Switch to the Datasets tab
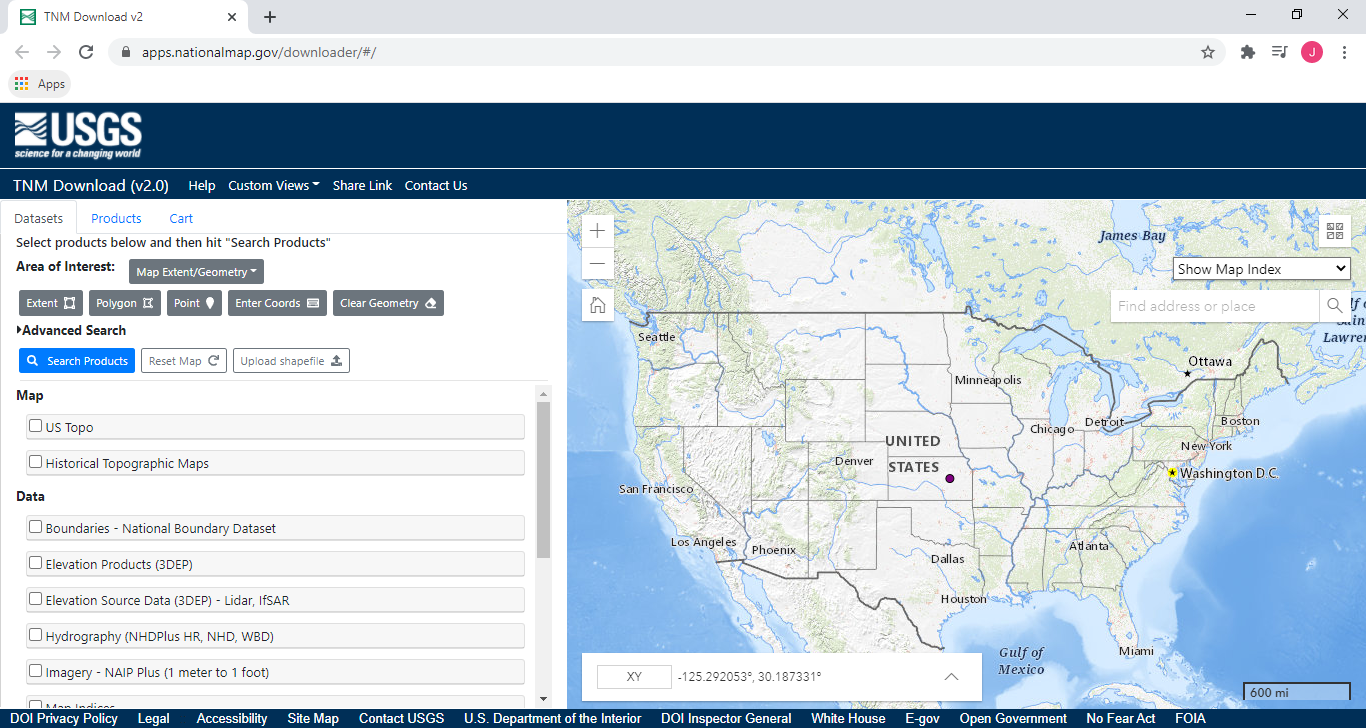 point(39,218)
